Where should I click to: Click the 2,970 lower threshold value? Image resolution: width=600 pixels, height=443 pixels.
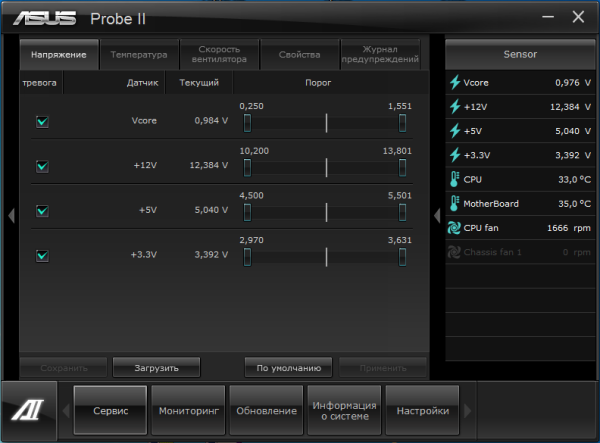251,240
